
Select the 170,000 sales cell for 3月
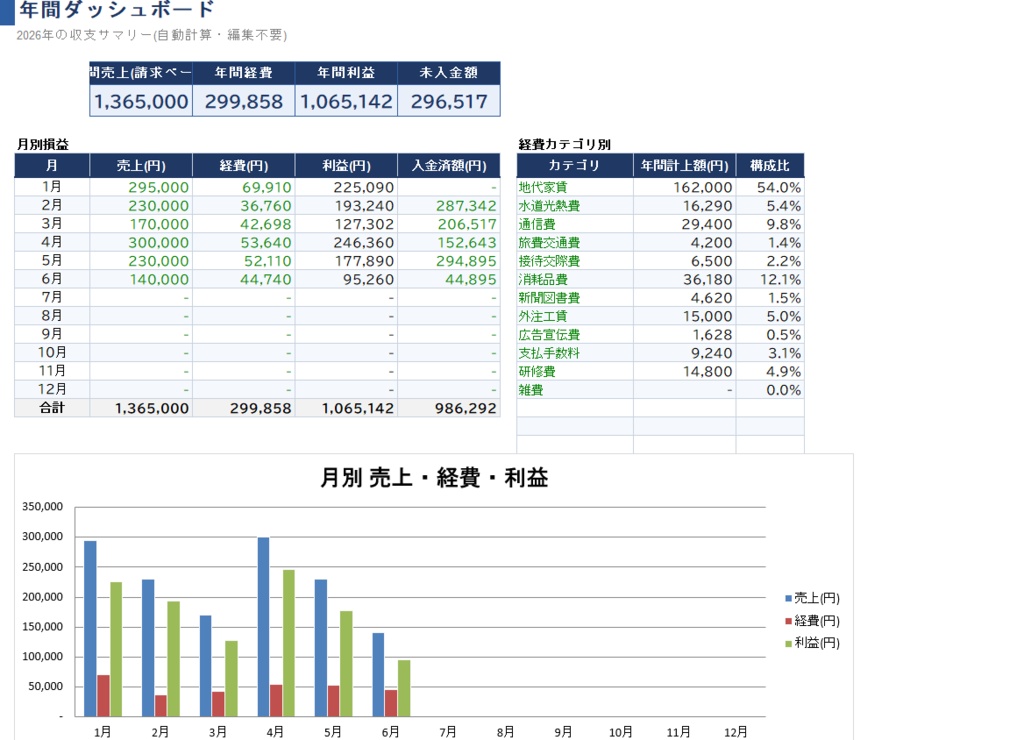click(141, 224)
